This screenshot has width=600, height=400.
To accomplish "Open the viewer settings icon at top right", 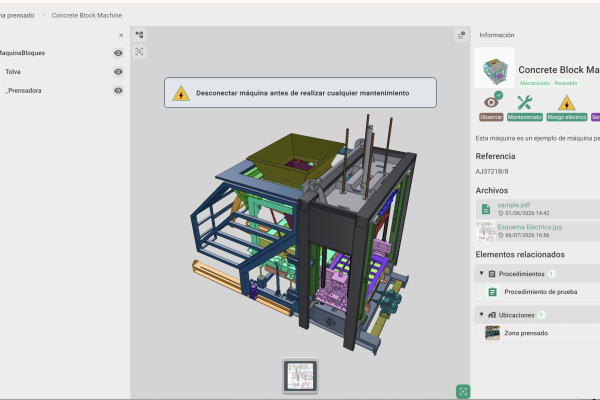I will click(x=461, y=36).
